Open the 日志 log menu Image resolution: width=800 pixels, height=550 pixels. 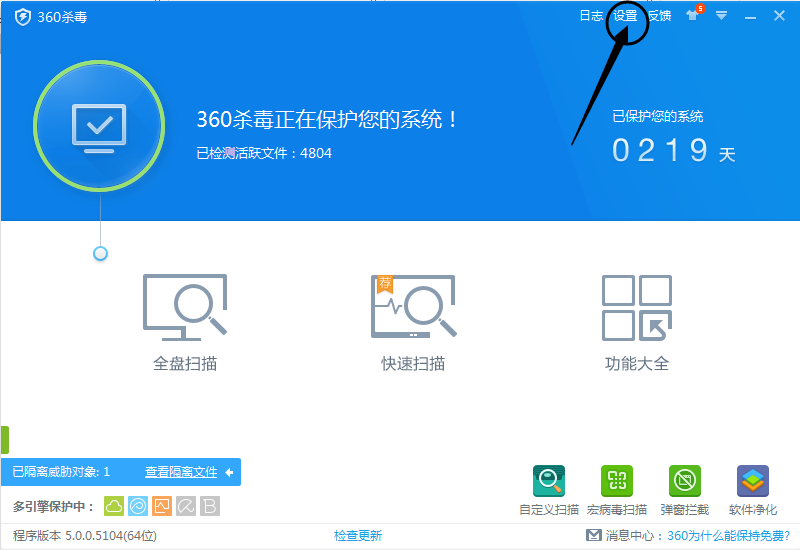click(x=591, y=16)
